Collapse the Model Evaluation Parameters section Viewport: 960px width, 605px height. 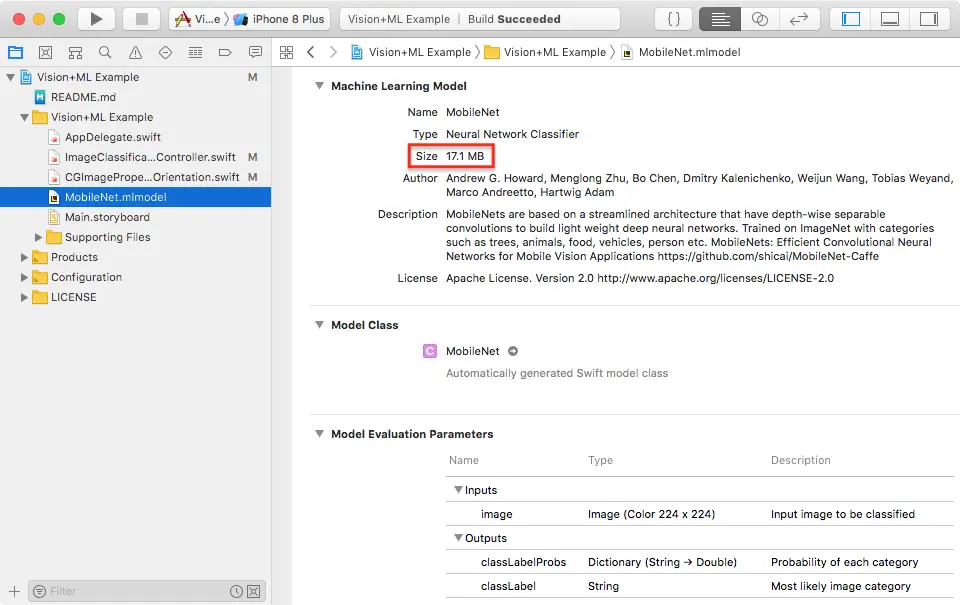319,434
